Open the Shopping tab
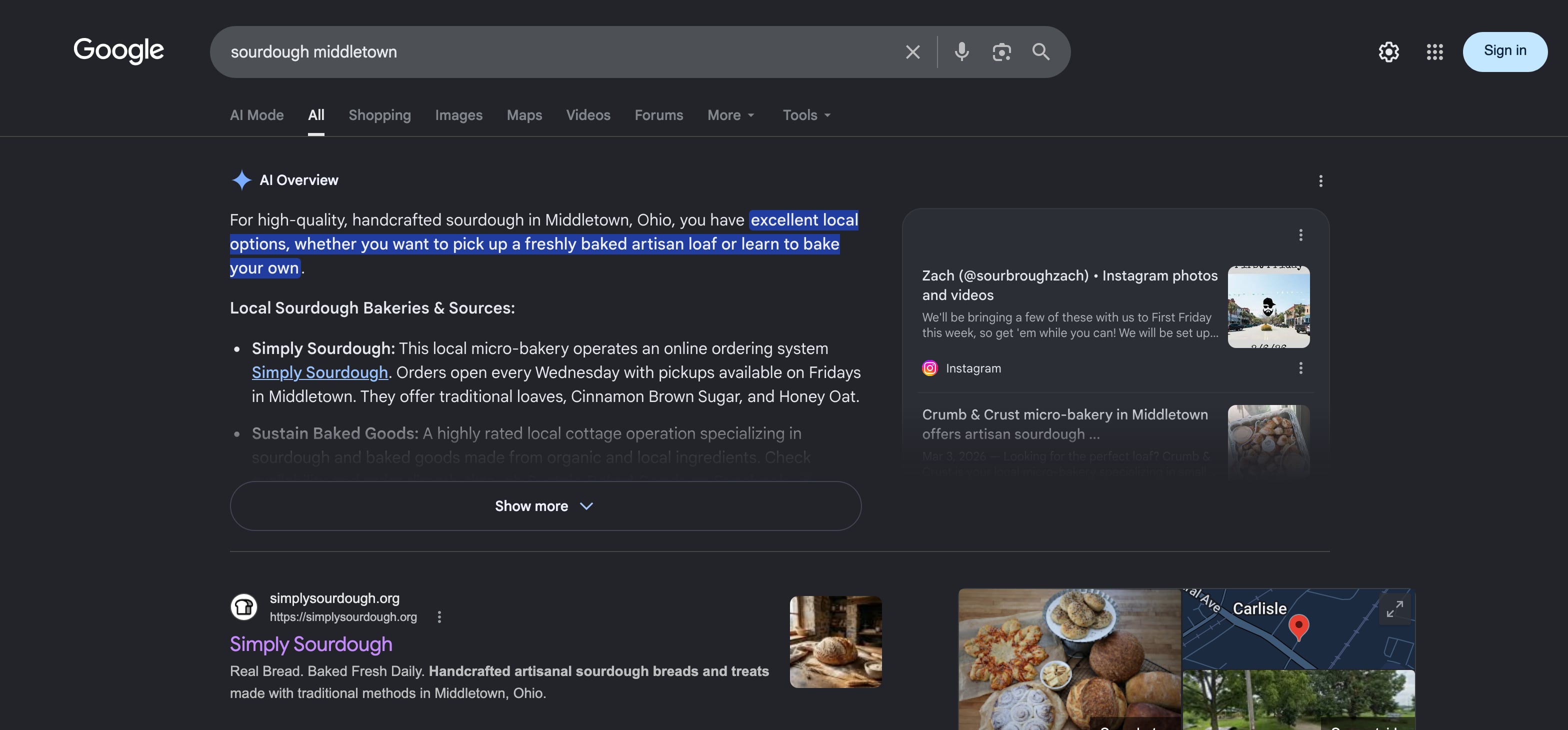This screenshot has height=730, width=1568. point(379,115)
